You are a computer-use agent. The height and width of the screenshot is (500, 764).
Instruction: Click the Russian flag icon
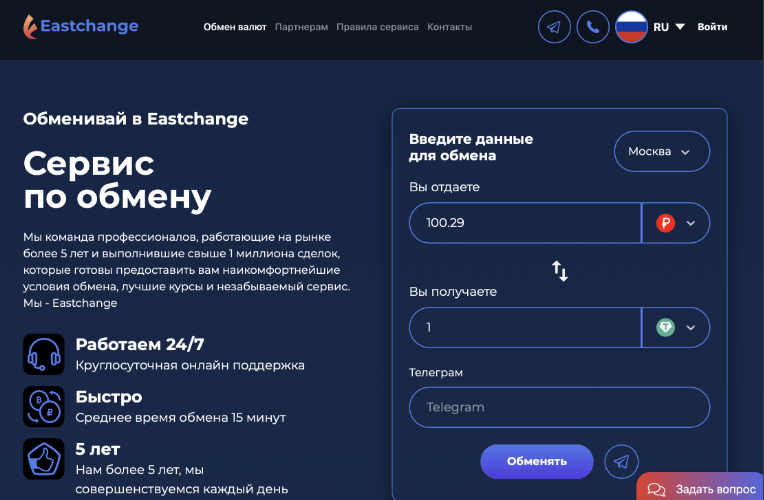pyautogui.click(x=631, y=27)
